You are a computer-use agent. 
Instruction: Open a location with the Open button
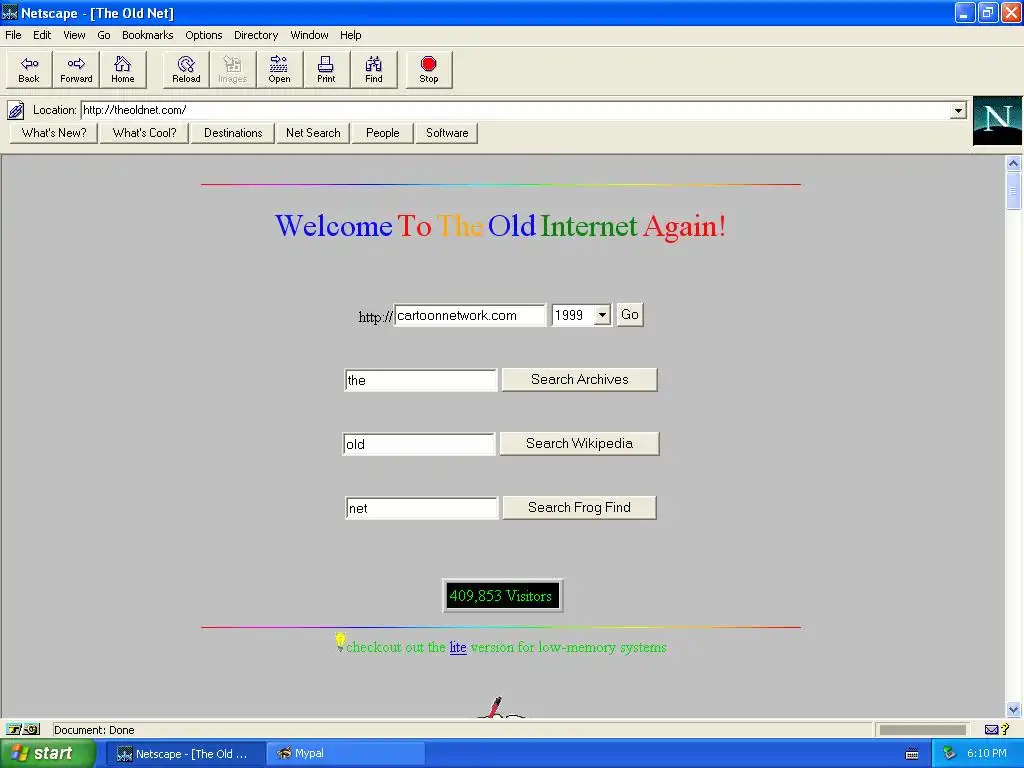pyautogui.click(x=279, y=69)
